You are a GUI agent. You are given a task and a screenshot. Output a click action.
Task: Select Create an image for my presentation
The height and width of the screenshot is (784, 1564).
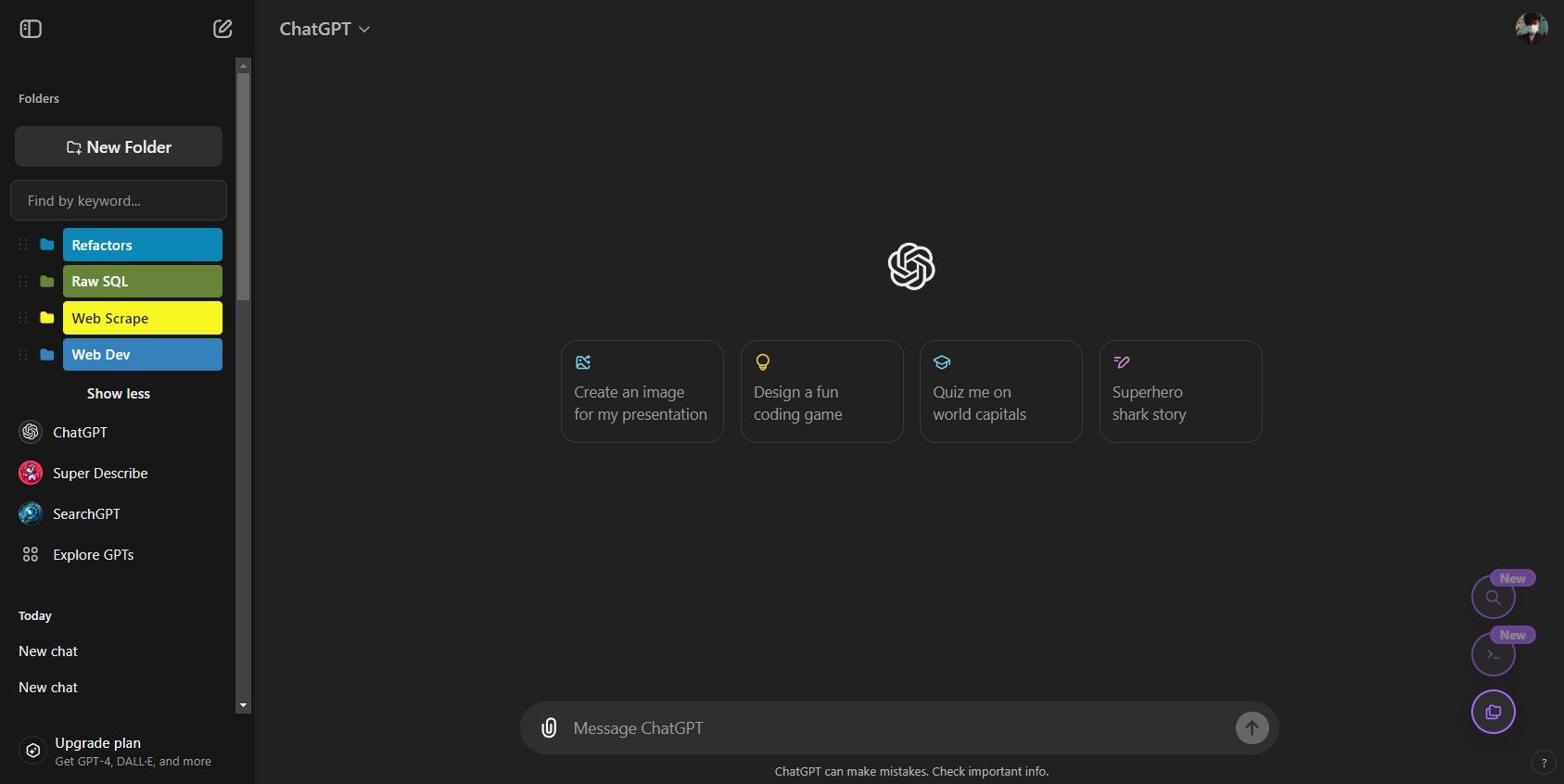pyautogui.click(x=642, y=391)
